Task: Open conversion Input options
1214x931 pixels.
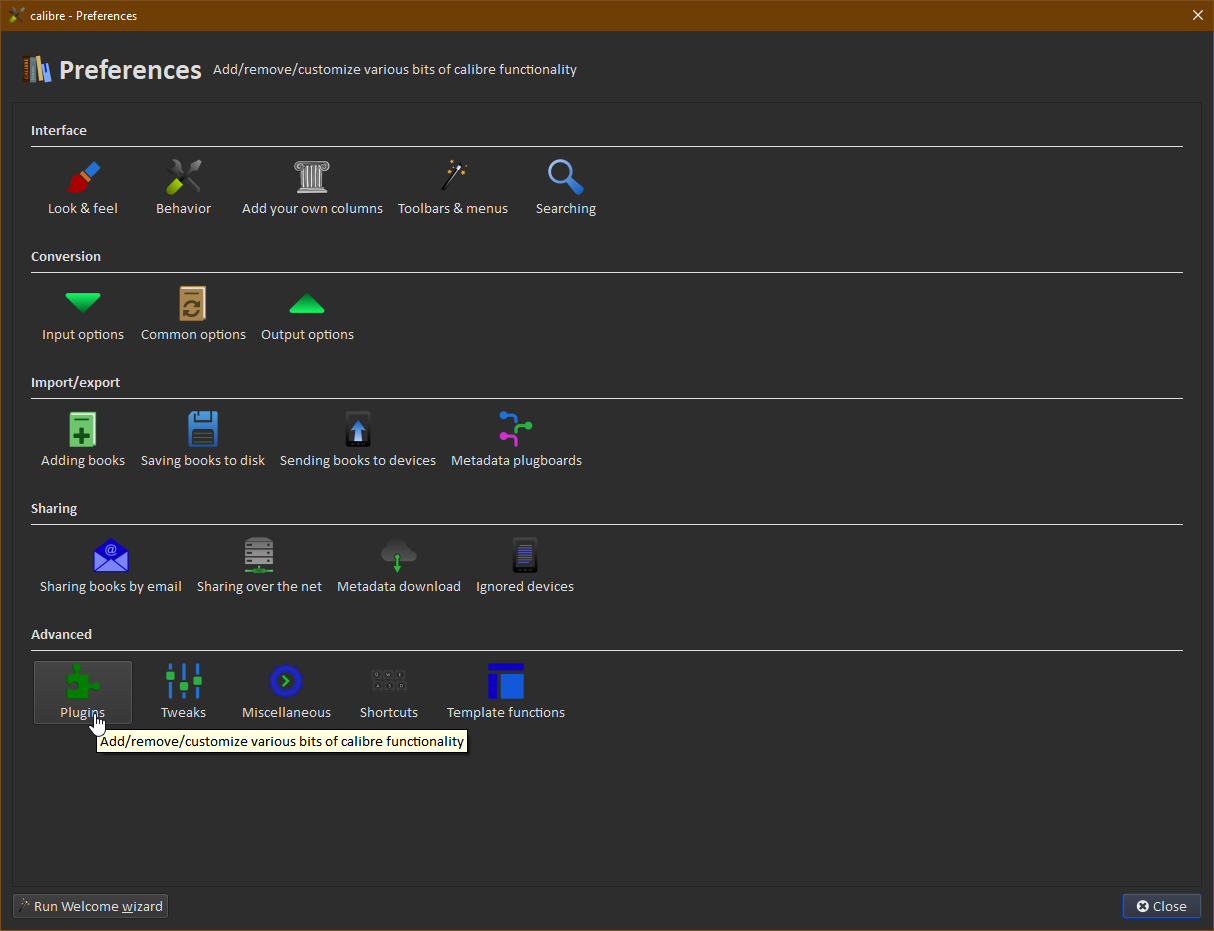Action: [x=83, y=314]
